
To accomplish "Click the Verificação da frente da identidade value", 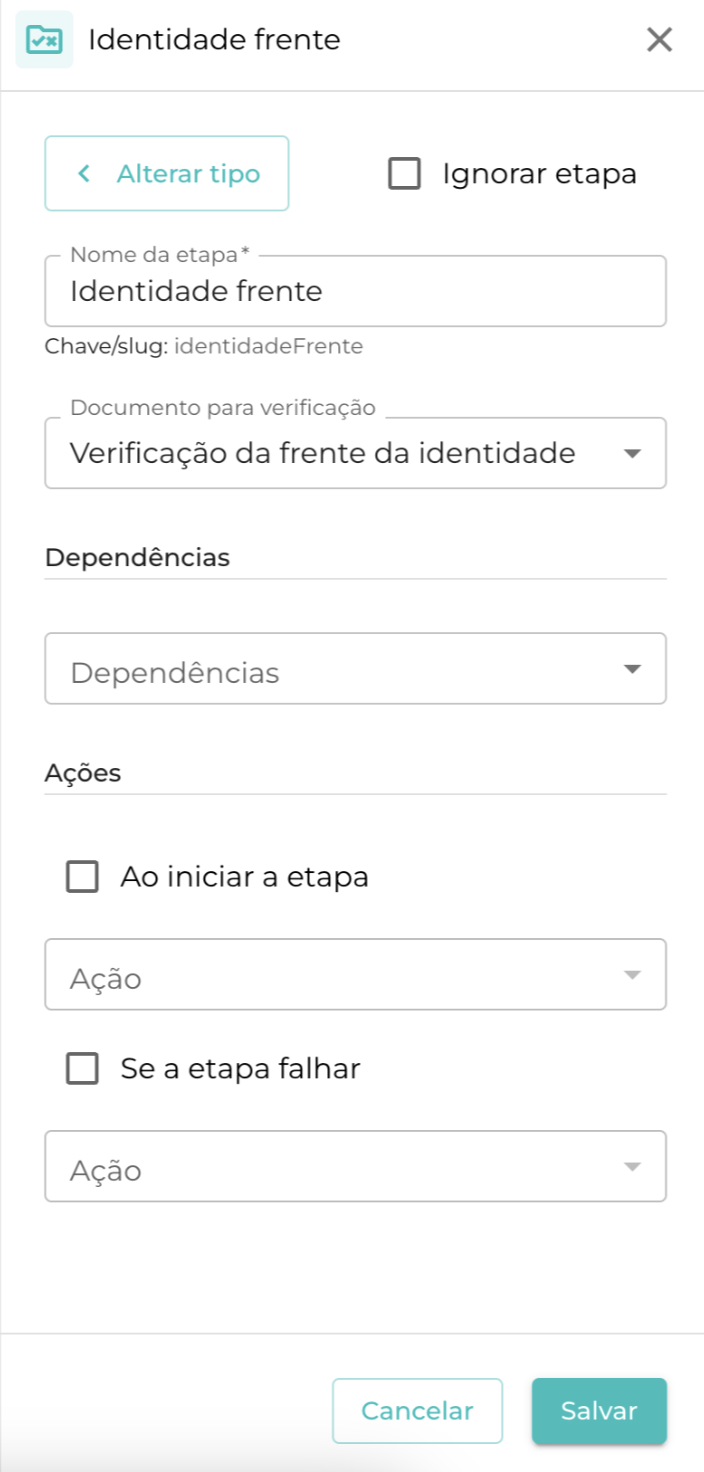I will click(x=322, y=454).
